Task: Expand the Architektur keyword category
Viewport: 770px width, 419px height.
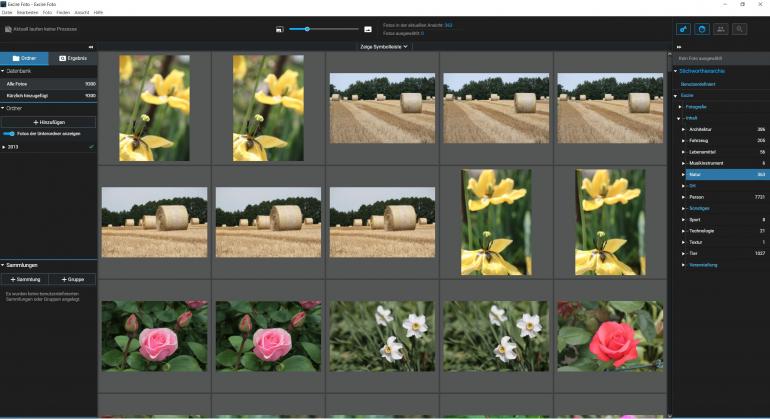Action: click(x=684, y=129)
